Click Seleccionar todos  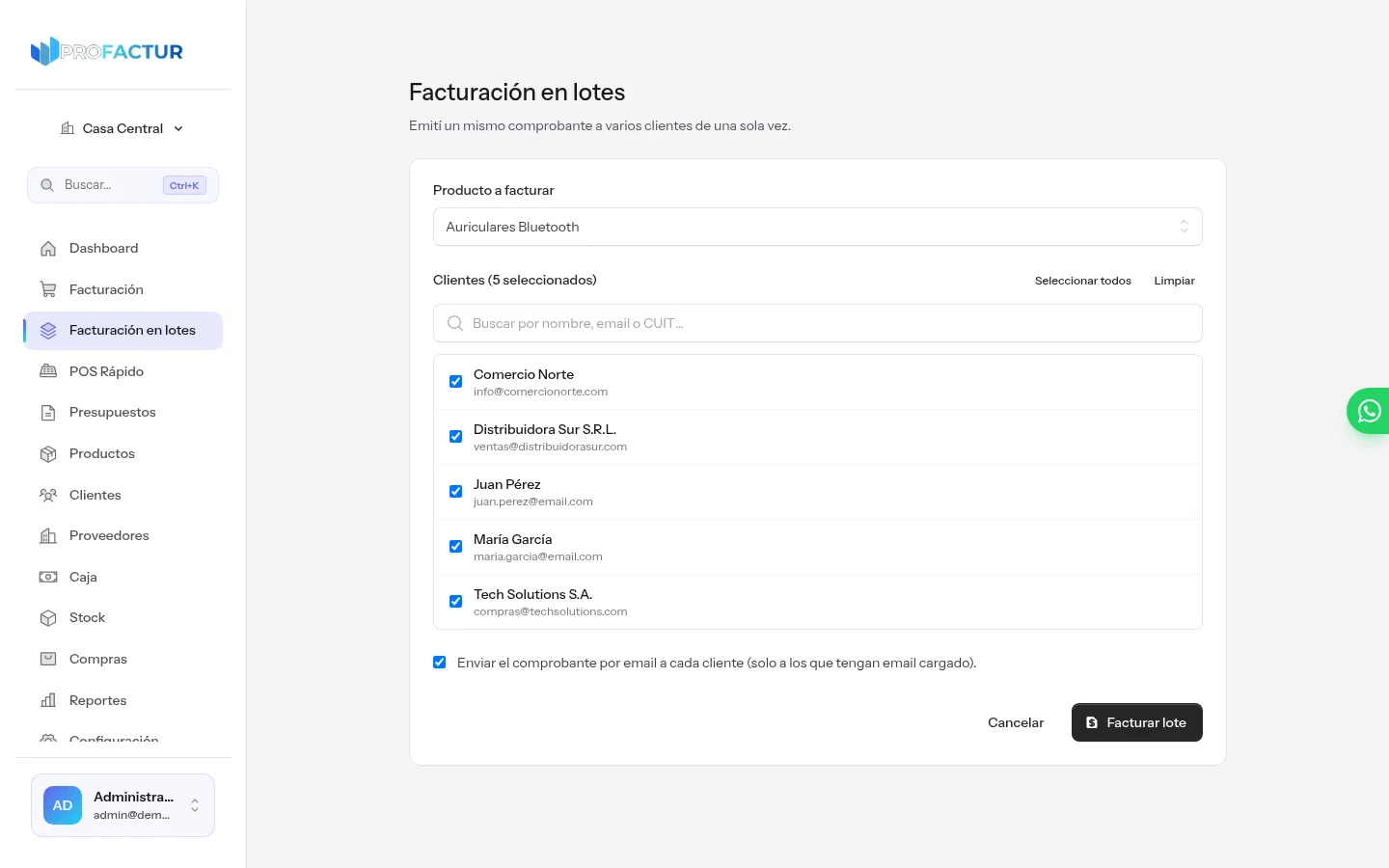click(x=1083, y=281)
